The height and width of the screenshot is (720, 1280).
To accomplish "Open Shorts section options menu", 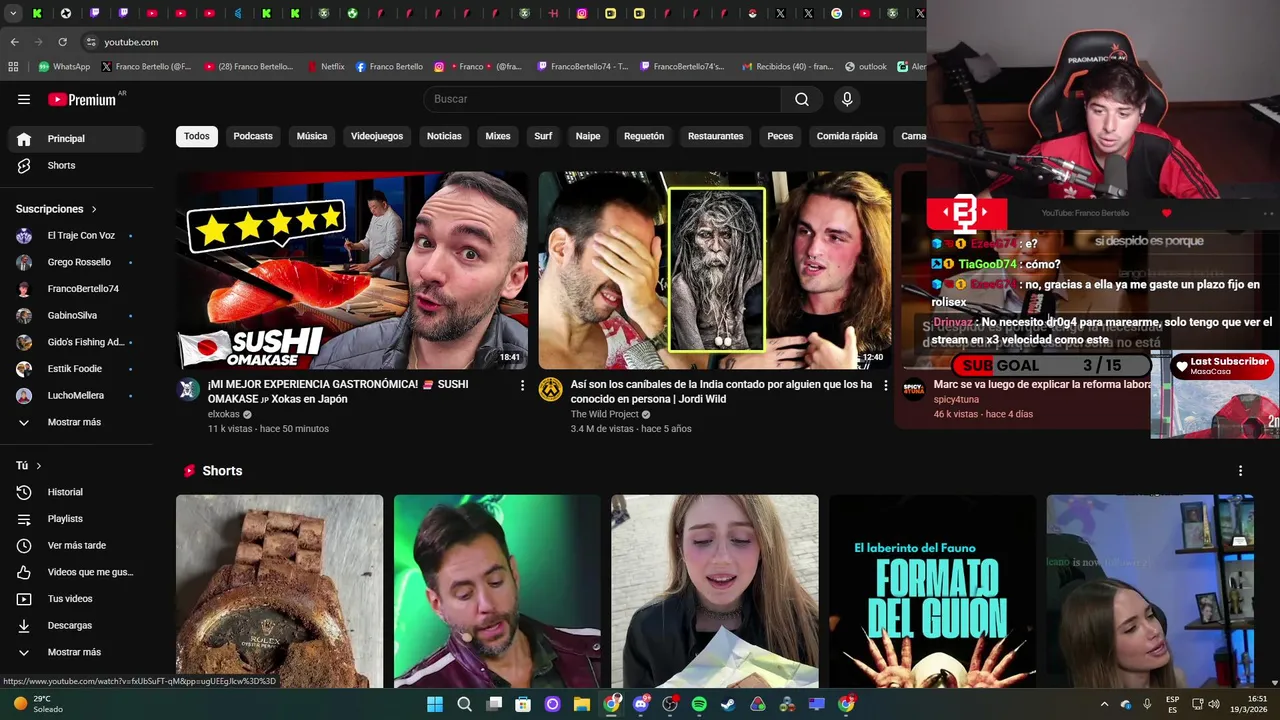I will coord(1240,471).
